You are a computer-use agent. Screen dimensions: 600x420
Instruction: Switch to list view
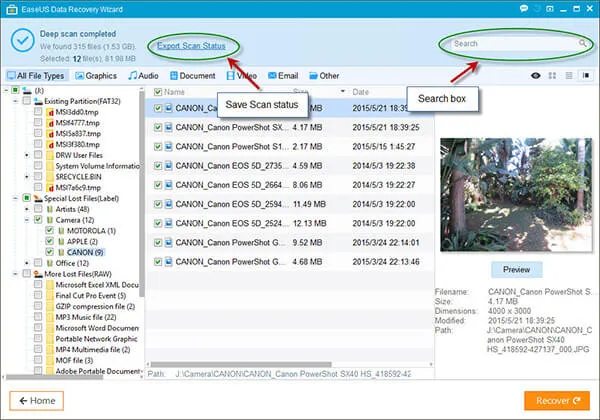(x=569, y=75)
